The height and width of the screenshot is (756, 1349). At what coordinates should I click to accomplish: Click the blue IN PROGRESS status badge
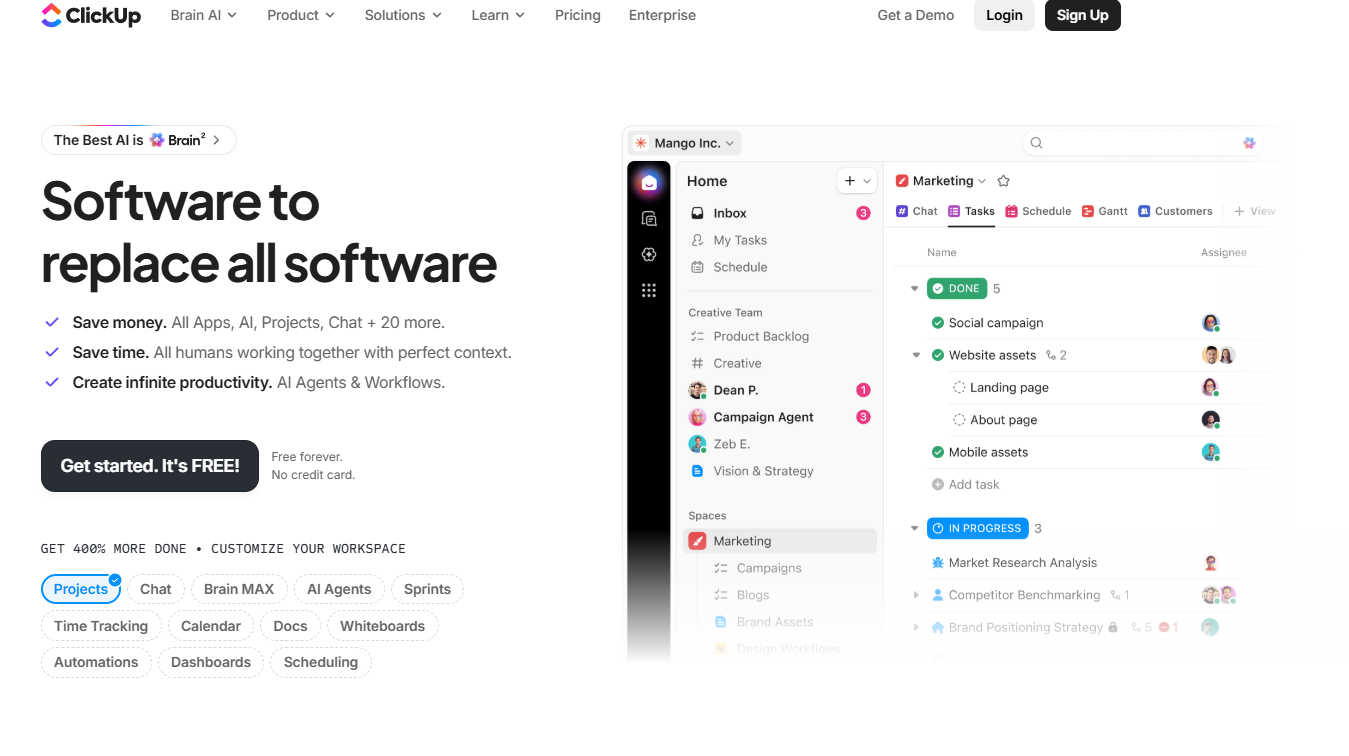977,528
